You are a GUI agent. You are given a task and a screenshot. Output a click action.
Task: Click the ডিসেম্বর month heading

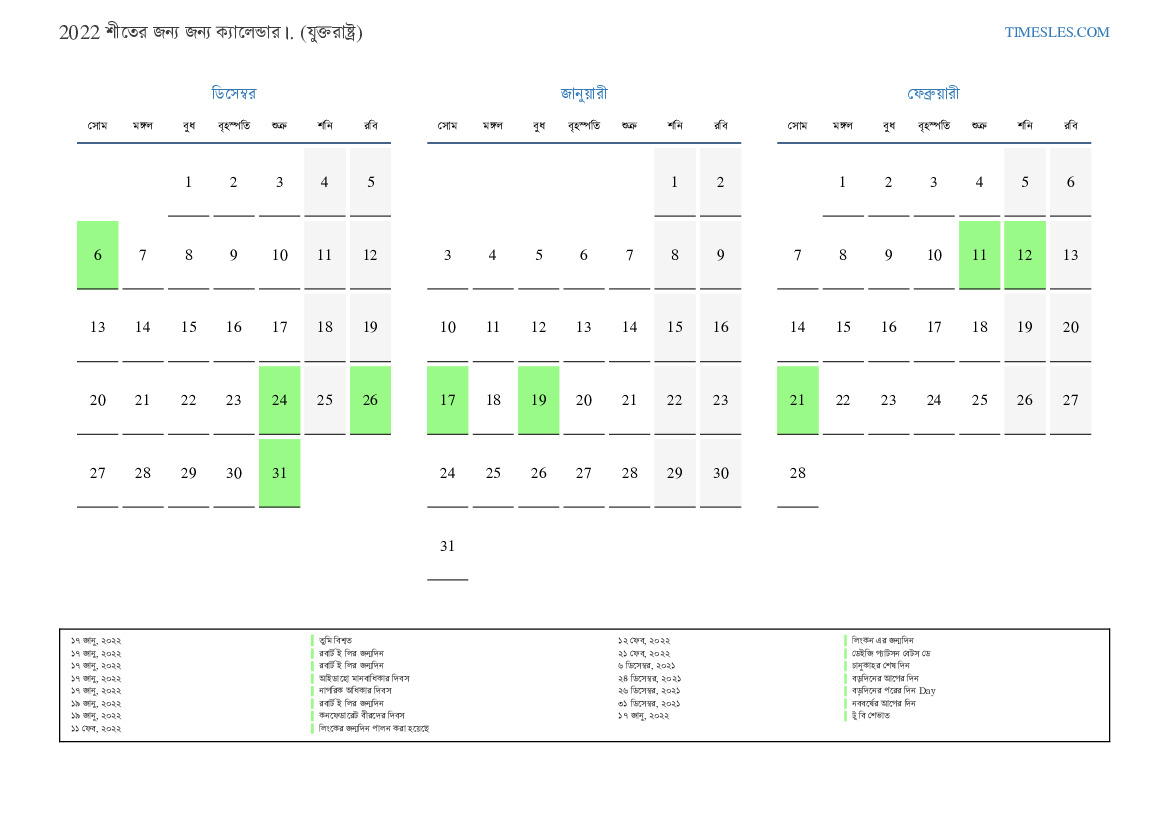[234, 94]
